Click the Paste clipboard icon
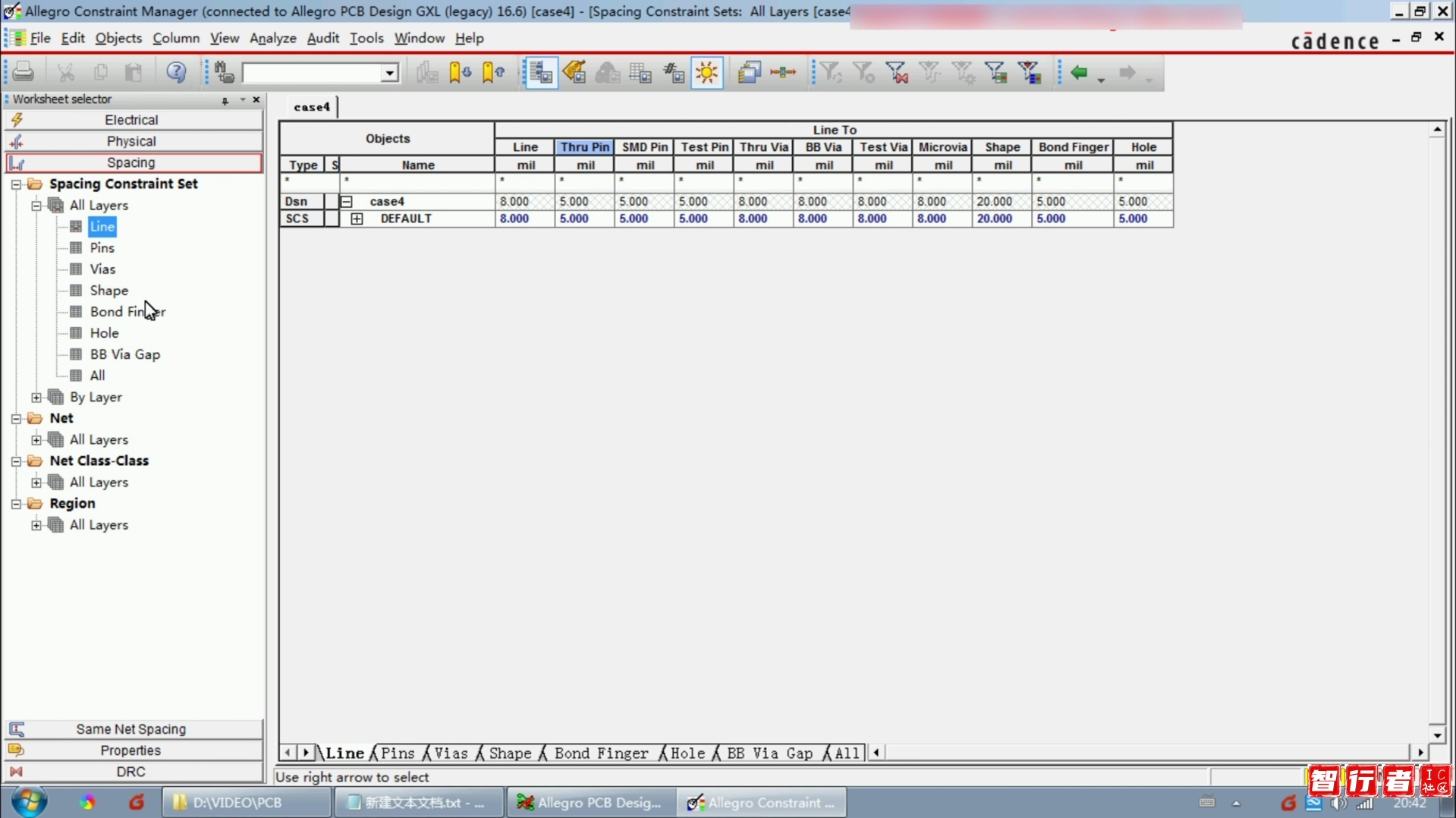Image resolution: width=1456 pixels, height=818 pixels. (134, 72)
